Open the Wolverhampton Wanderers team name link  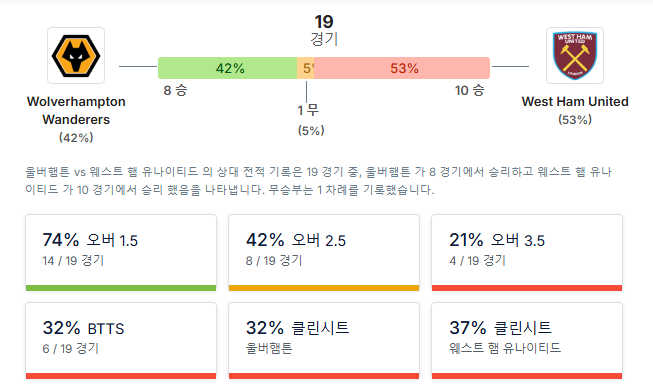coord(76,110)
